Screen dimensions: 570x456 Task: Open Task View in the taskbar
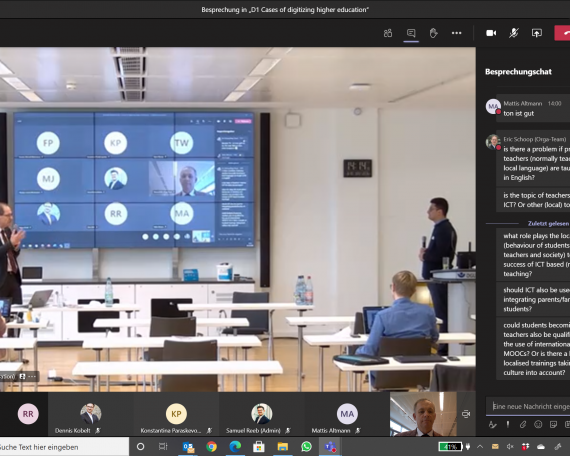pos(163,447)
